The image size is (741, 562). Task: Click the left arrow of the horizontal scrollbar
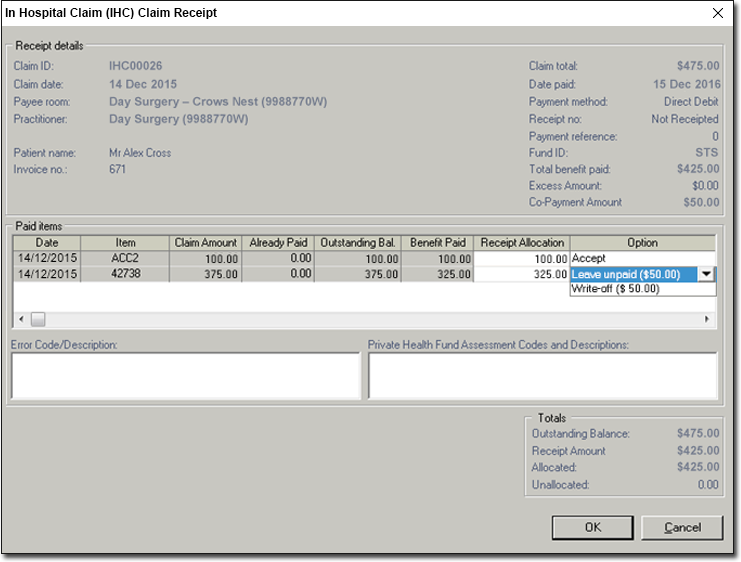click(x=20, y=319)
